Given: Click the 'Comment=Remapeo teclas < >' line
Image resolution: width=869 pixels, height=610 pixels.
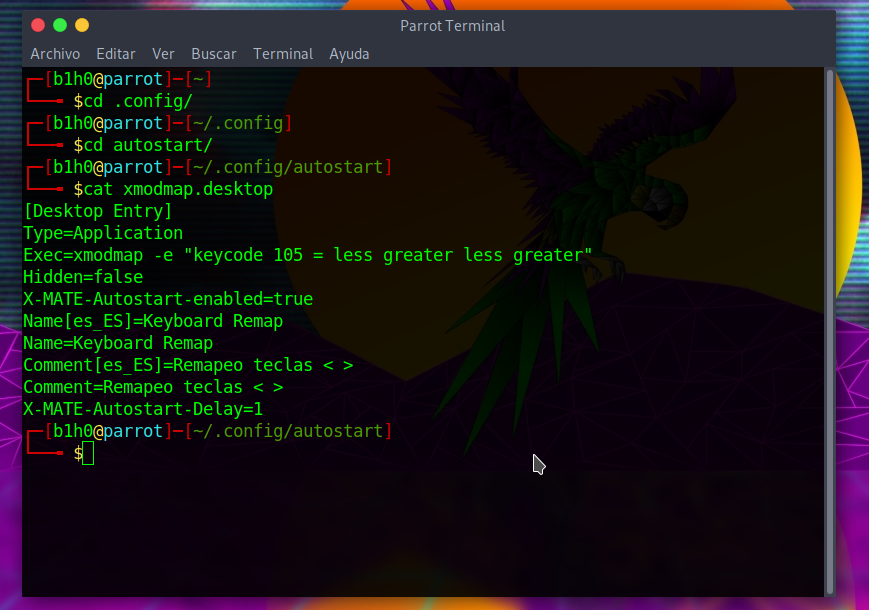Looking at the screenshot, I should [x=153, y=387].
